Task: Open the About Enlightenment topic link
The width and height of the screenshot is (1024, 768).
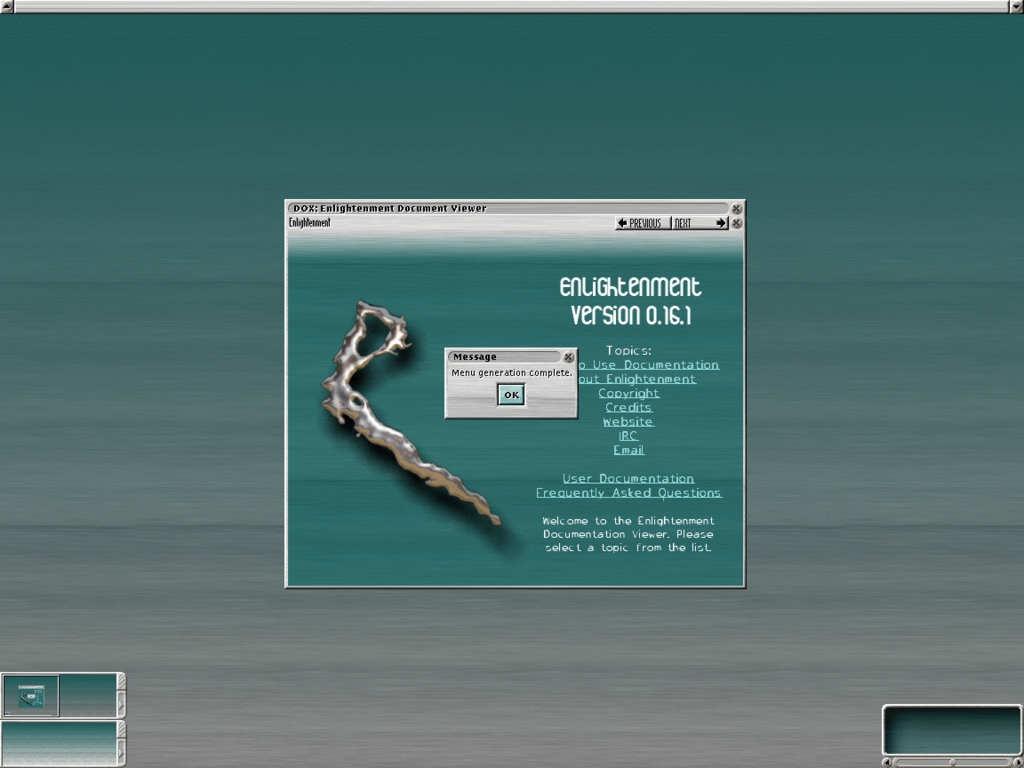Action: [640, 379]
